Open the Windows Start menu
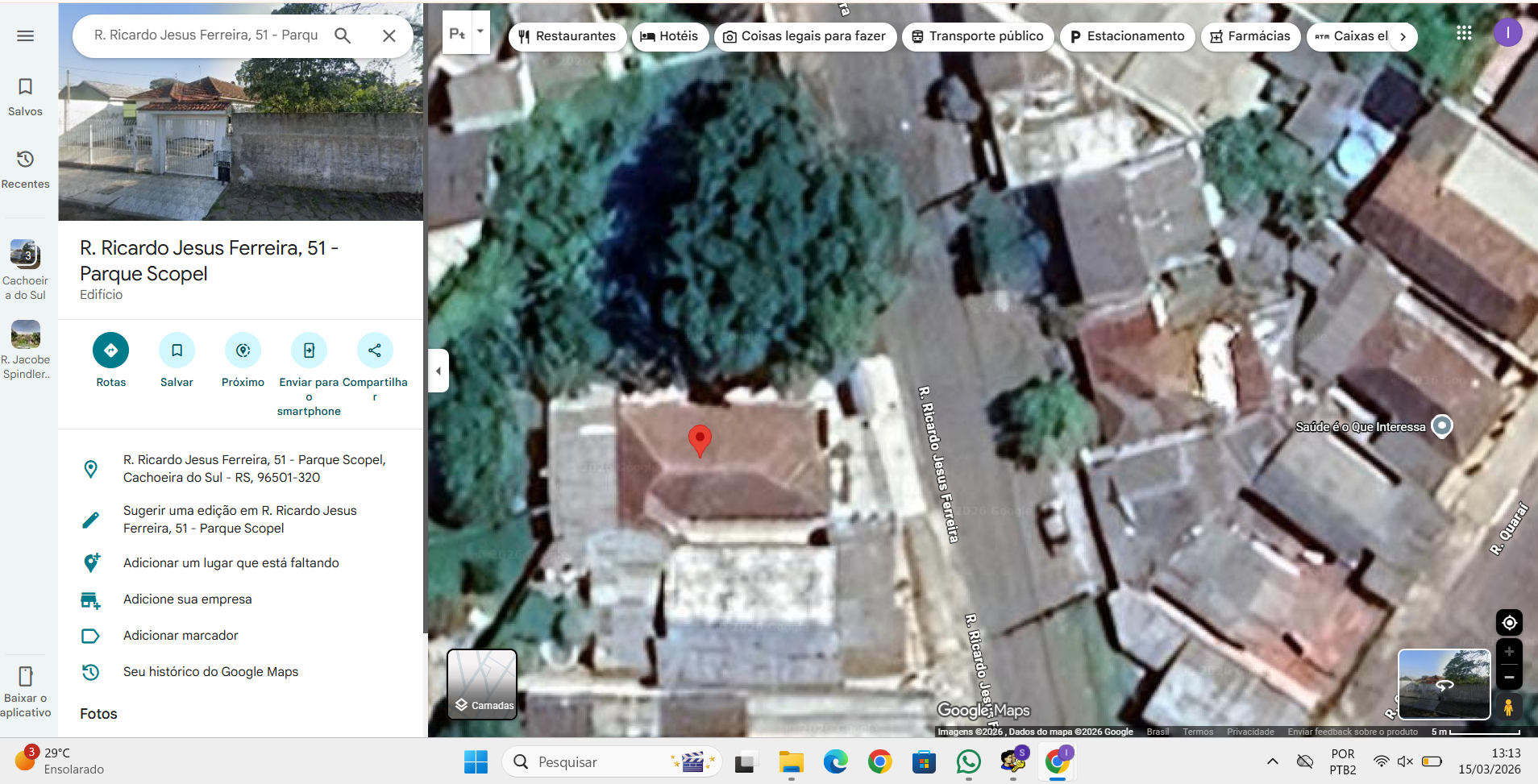 point(476,761)
